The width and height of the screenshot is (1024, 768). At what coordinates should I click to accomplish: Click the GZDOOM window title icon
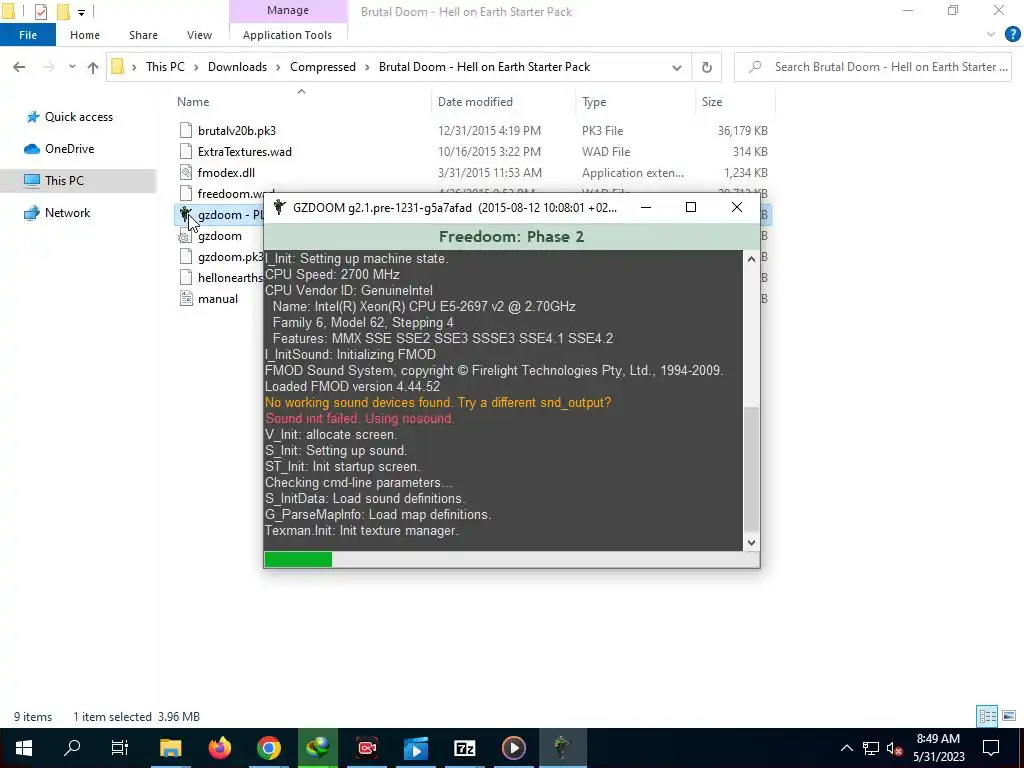(279, 208)
